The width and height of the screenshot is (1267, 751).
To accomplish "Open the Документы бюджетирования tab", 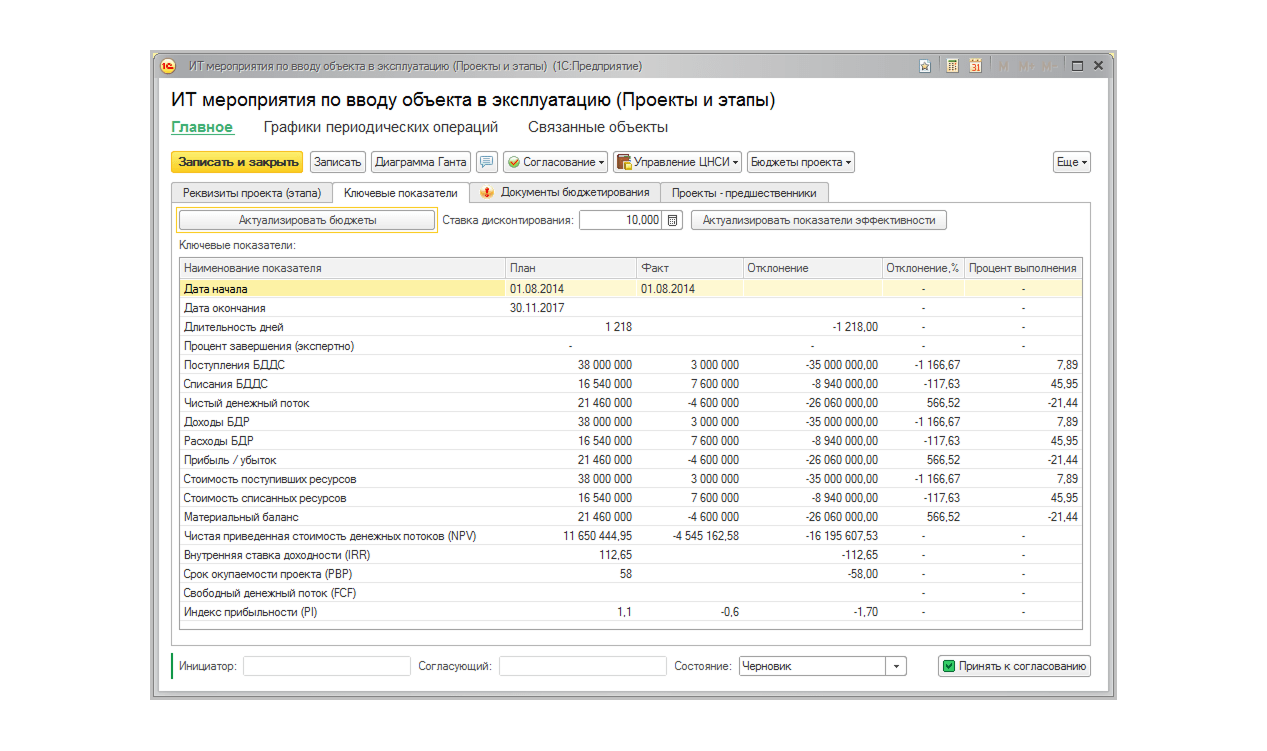I will (565, 193).
